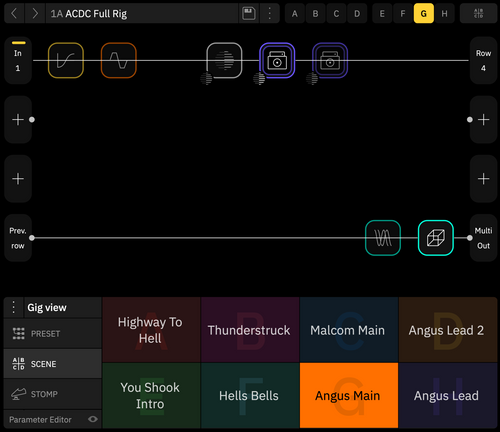This screenshot has width=500, height=432.
Task: Select scene E in the top bar
Action: [382, 14]
